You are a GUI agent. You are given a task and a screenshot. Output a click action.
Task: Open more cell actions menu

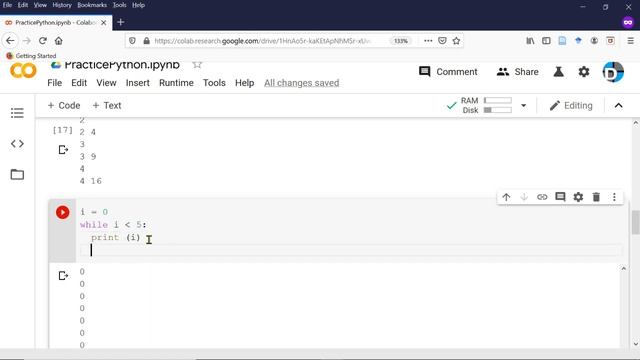coord(614,197)
